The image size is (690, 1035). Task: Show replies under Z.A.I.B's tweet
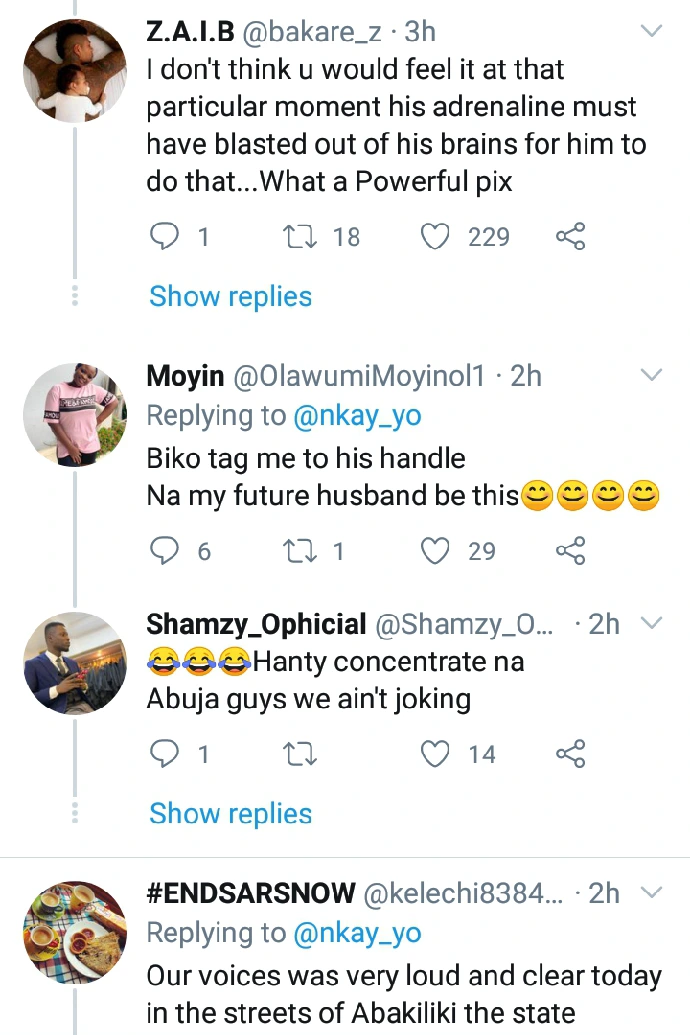(x=230, y=296)
